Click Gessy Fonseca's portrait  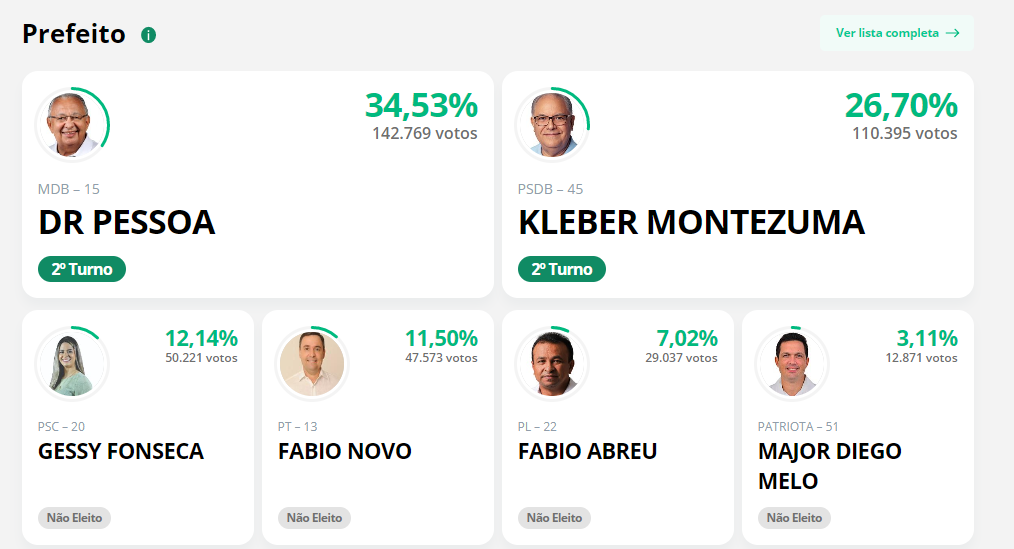72,363
